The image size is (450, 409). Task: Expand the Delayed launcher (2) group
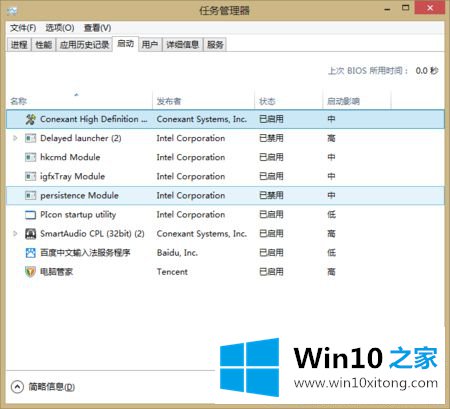coord(15,138)
